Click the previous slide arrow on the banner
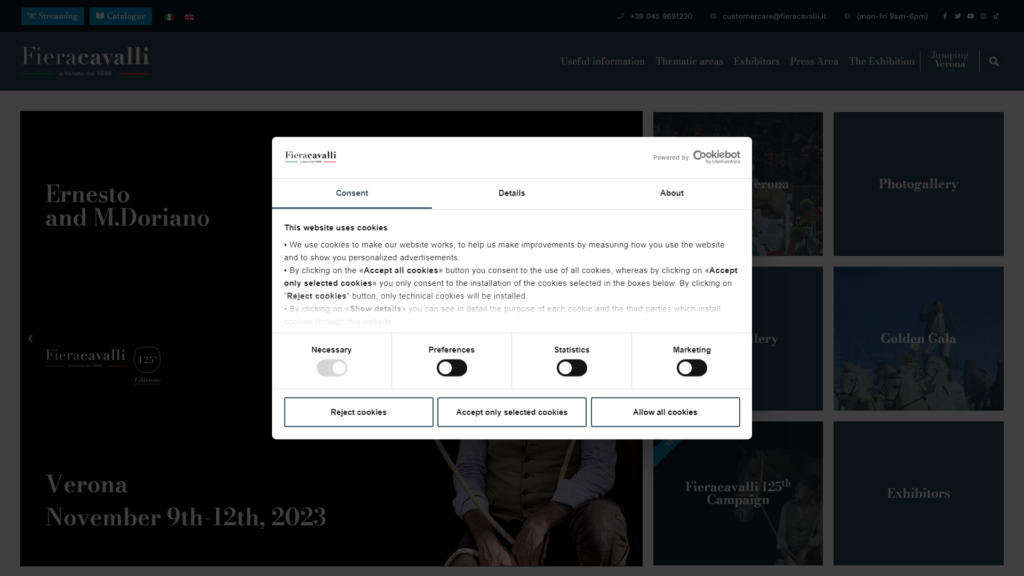Image resolution: width=1024 pixels, height=576 pixels. click(31, 338)
